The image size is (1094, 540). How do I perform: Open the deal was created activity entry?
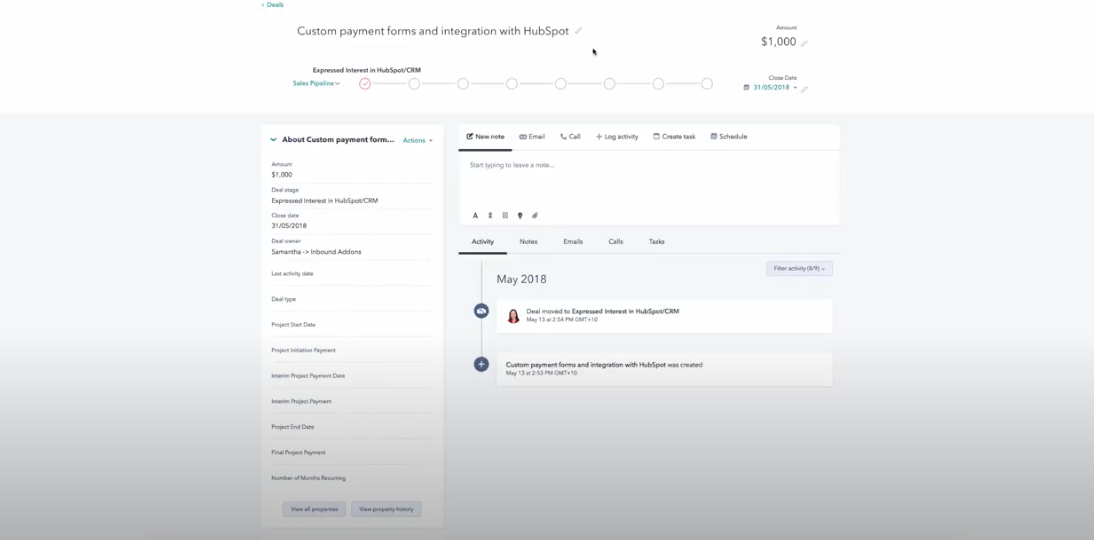pos(664,369)
